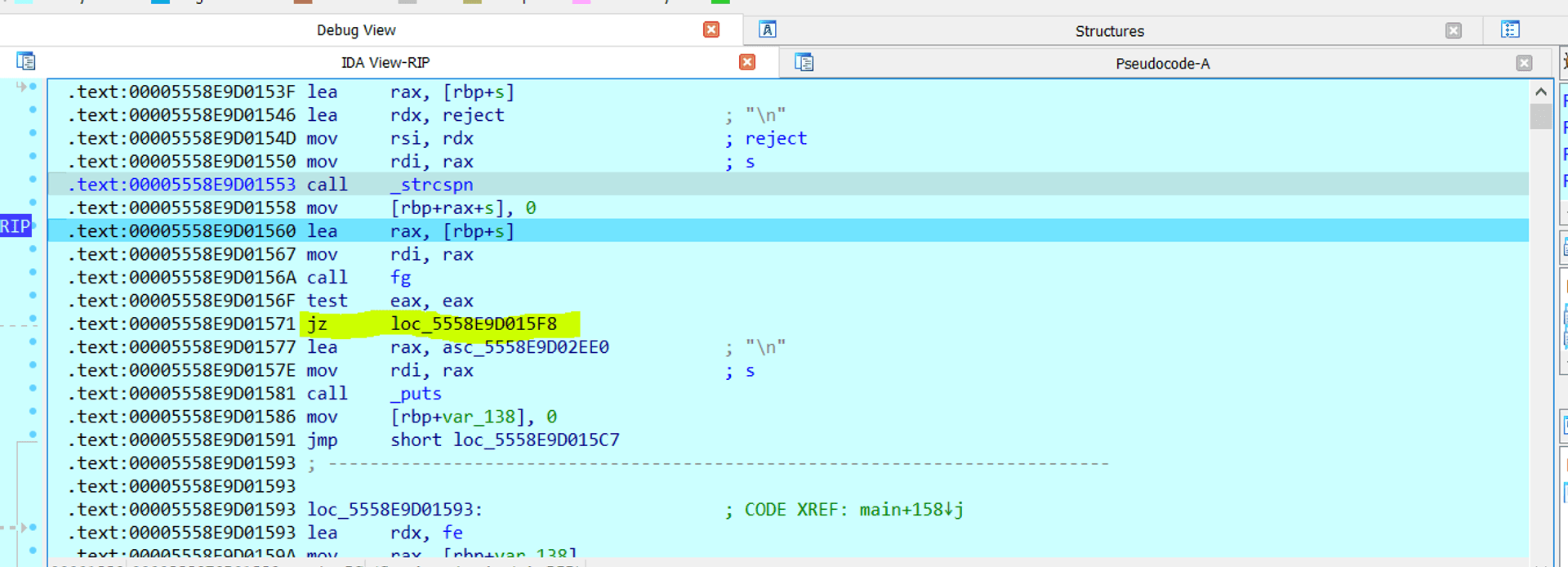
Task: Click the breakpoint dot beside address 5558E9D01571
Action: tap(33, 319)
